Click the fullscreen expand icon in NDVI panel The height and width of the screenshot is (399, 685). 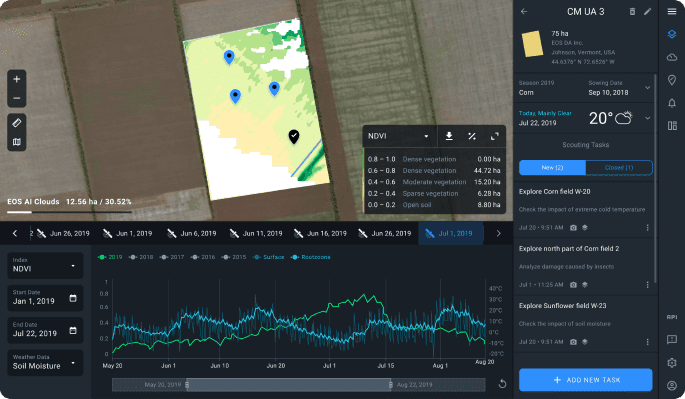coord(495,136)
